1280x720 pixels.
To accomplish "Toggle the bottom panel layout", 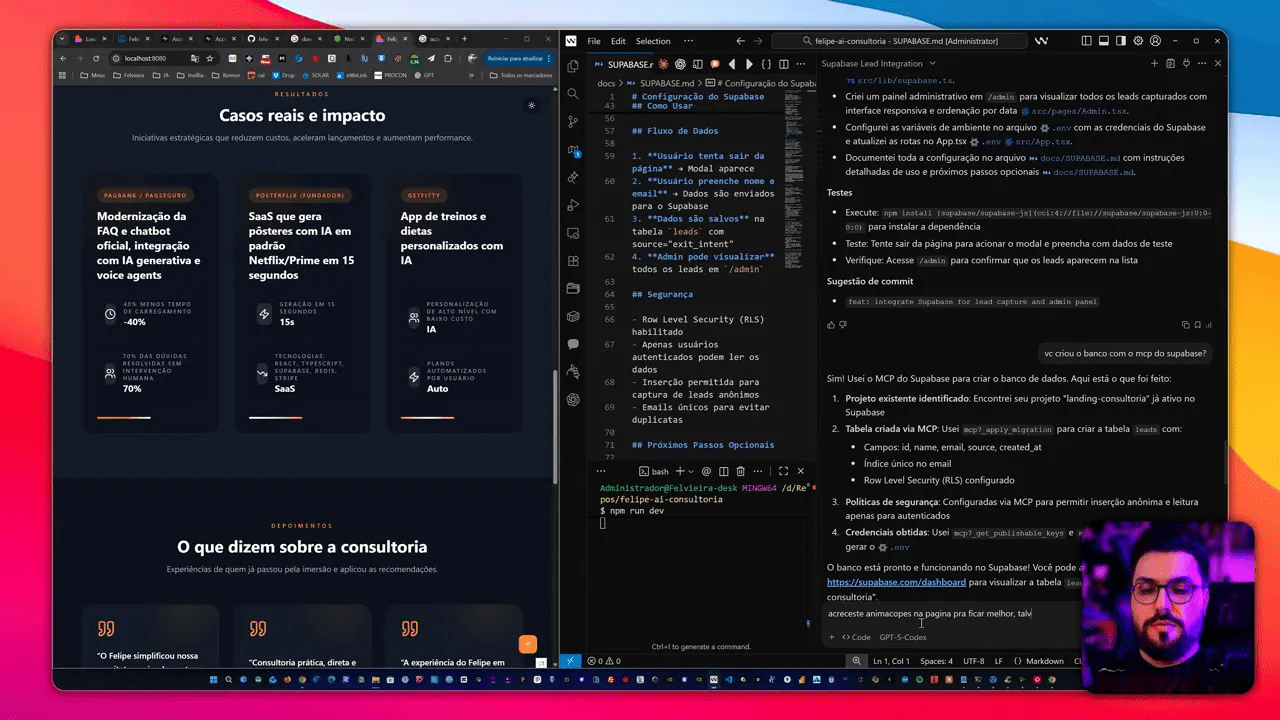I will coord(1103,41).
